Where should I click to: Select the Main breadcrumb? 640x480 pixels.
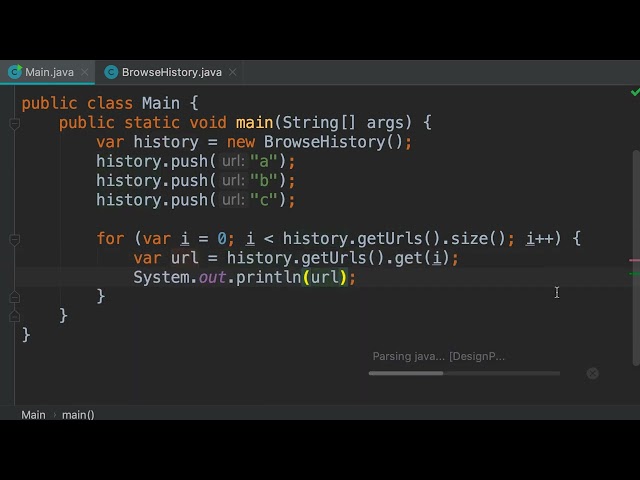click(x=33, y=415)
